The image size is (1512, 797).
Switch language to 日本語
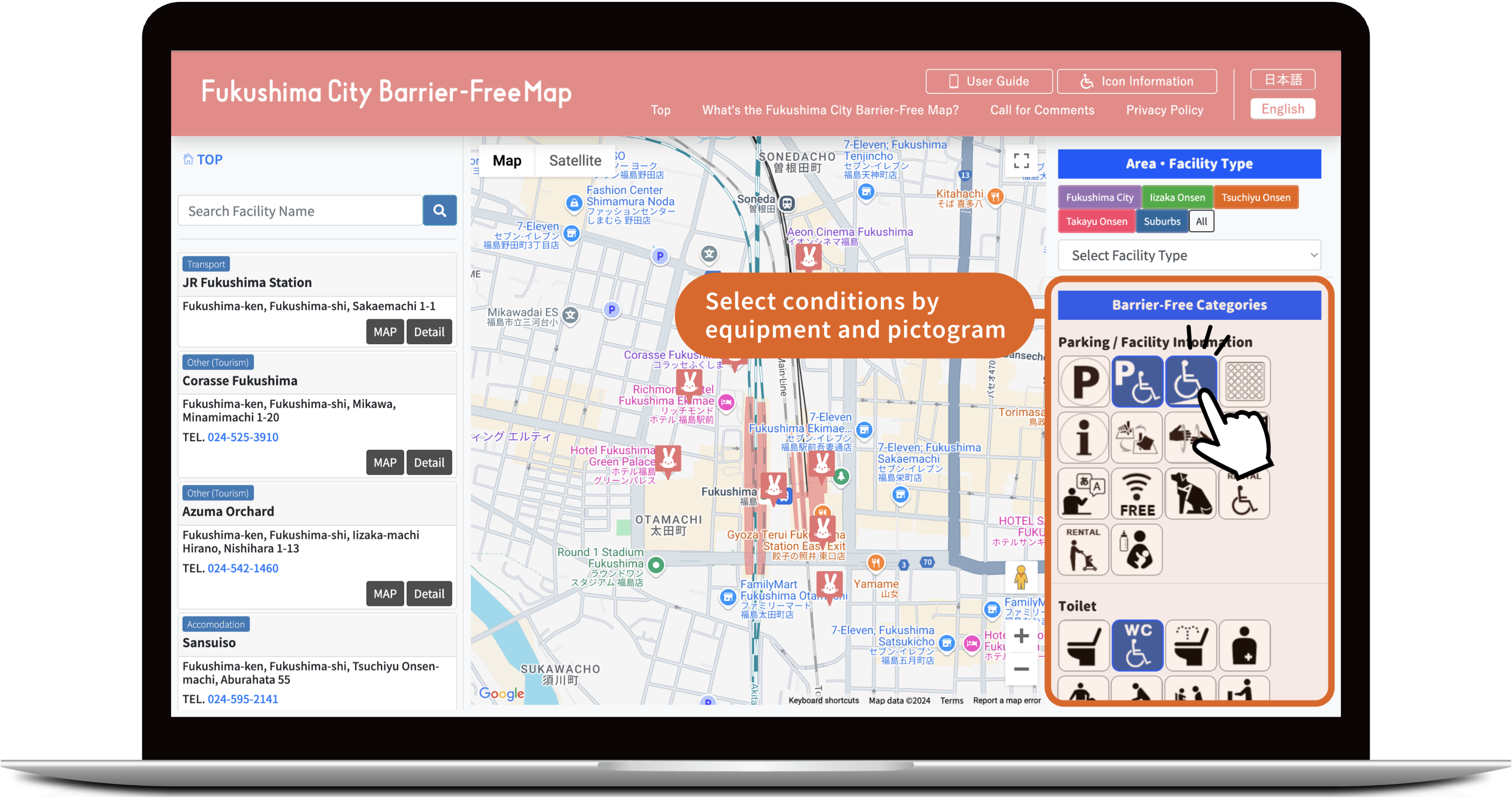click(1283, 80)
